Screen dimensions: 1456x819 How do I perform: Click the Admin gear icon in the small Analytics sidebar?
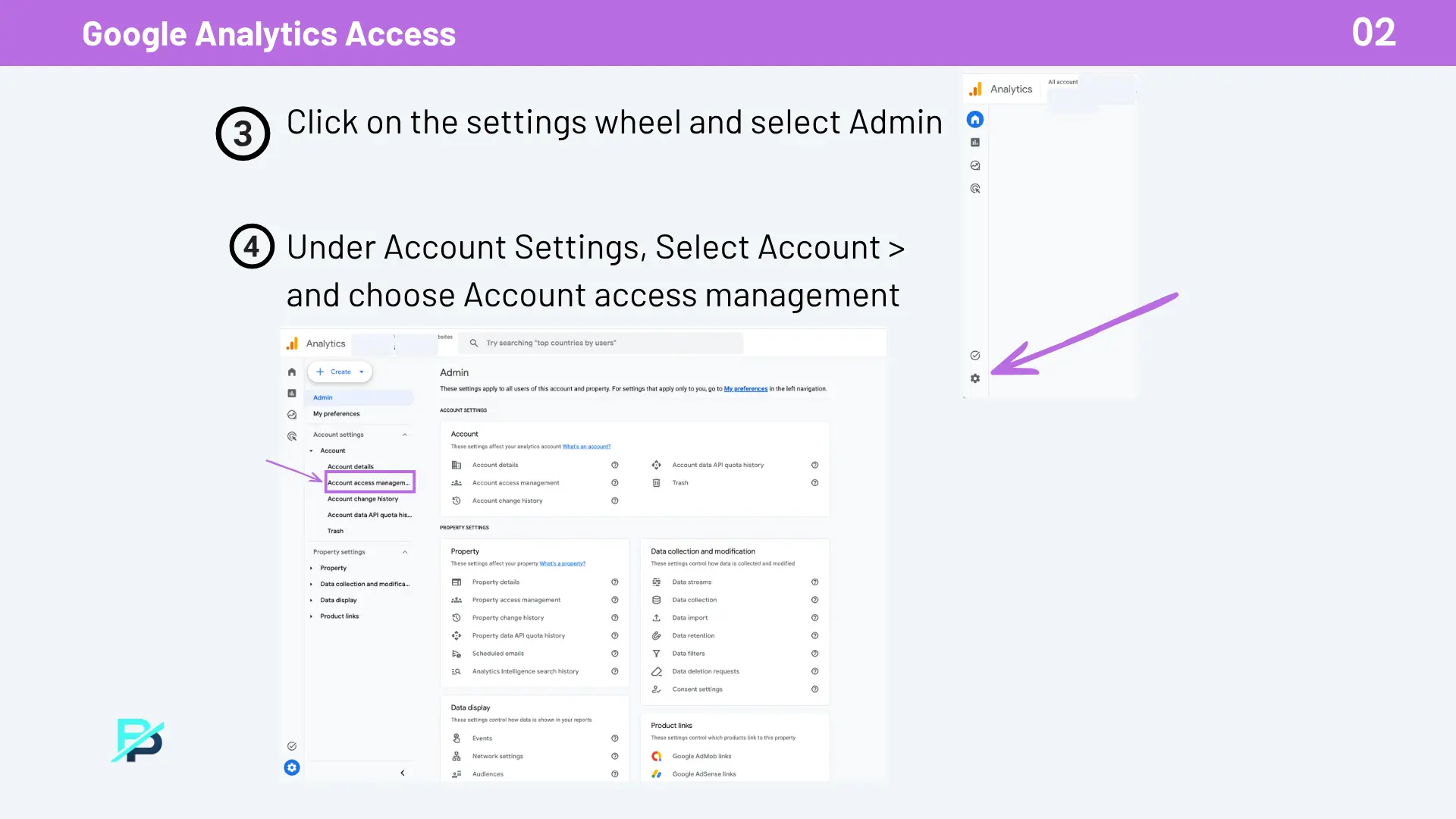[975, 378]
